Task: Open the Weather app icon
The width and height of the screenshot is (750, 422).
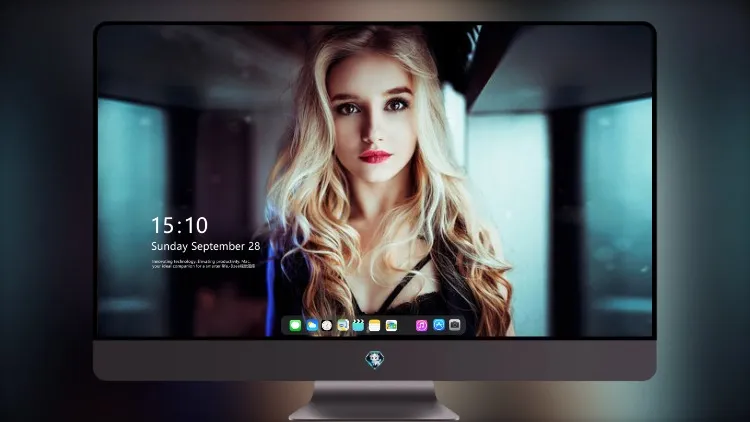Action: coord(311,326)
